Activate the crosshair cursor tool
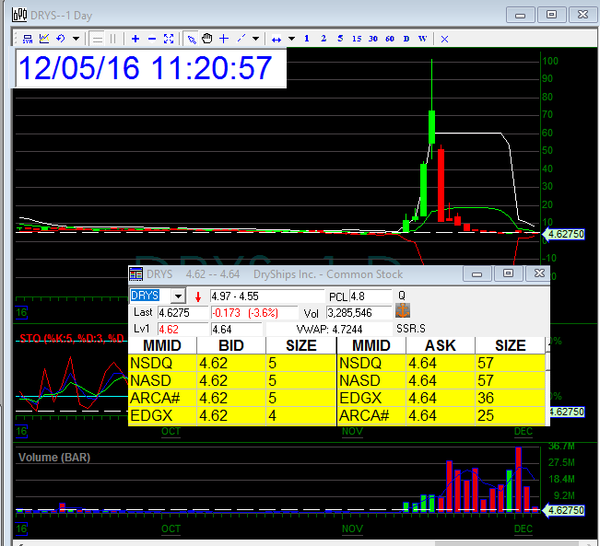 (x=224, y=38)
